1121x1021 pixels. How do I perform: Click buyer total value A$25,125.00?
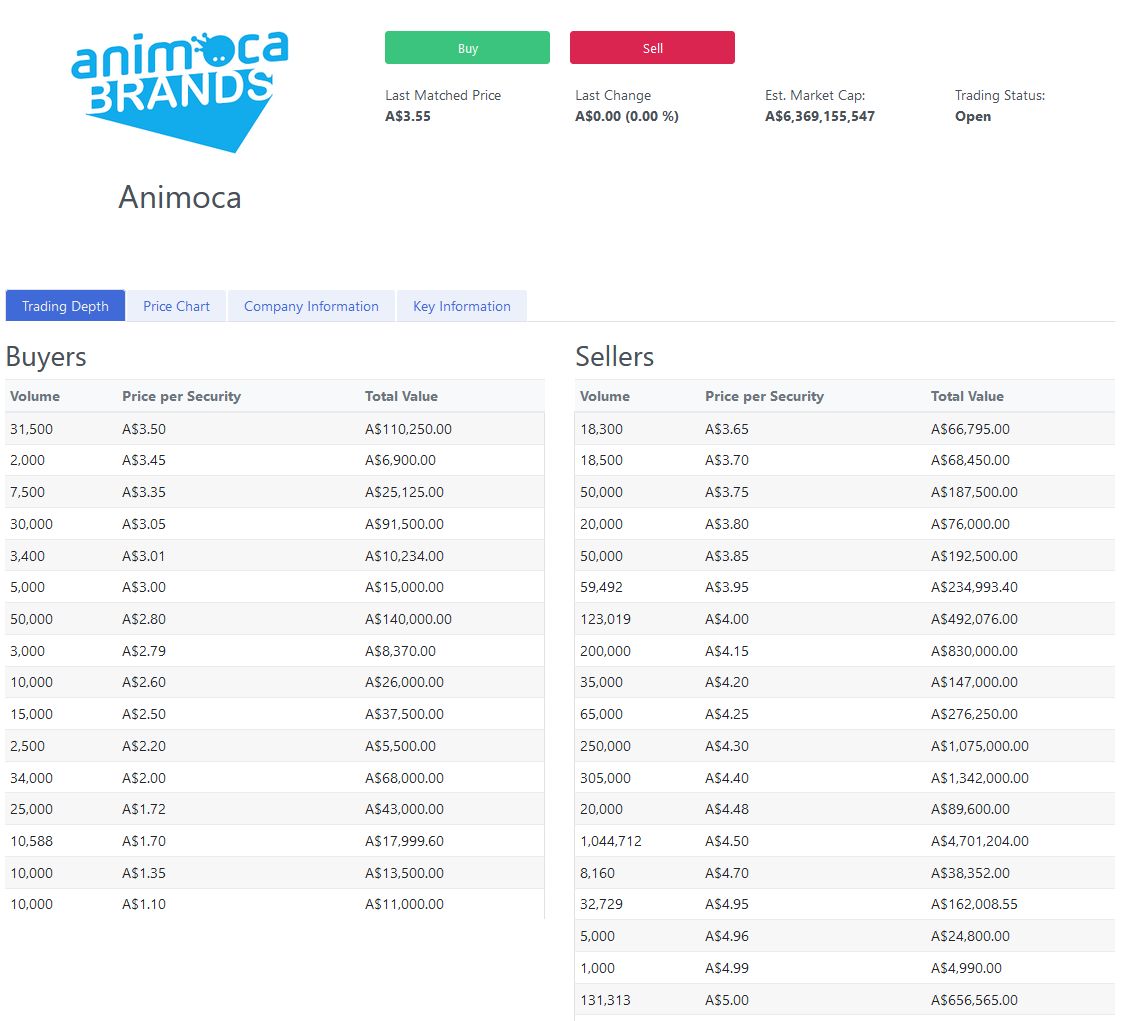click(x=404, y=492)
